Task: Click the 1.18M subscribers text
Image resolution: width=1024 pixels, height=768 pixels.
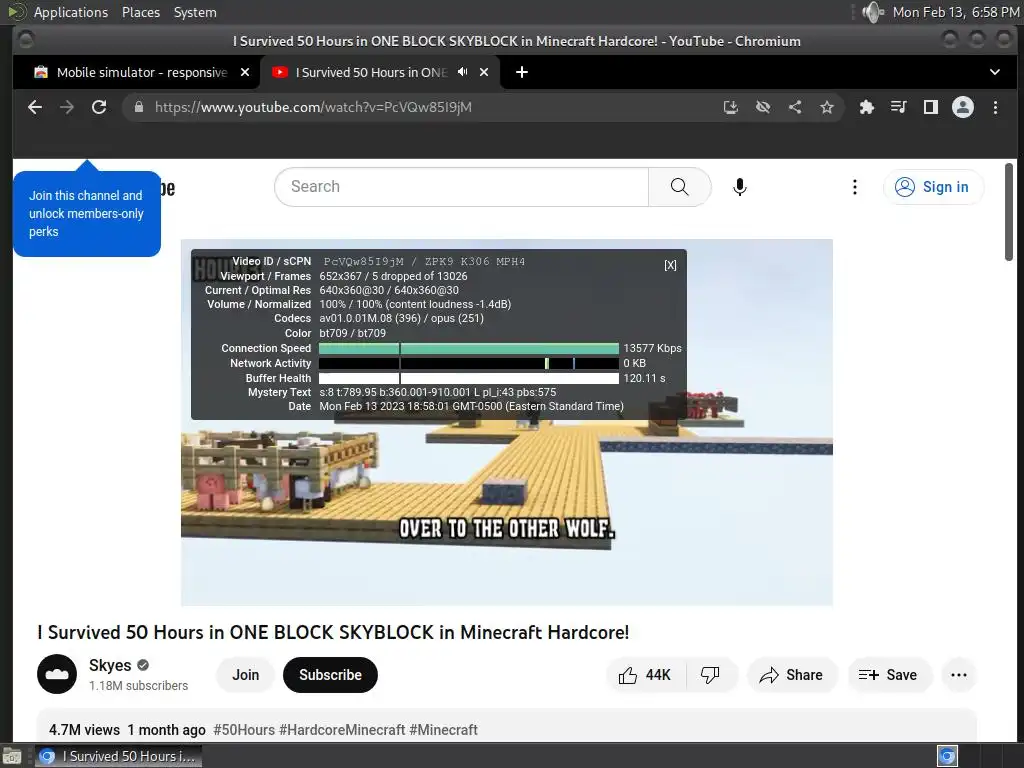Action: [138, 686]
